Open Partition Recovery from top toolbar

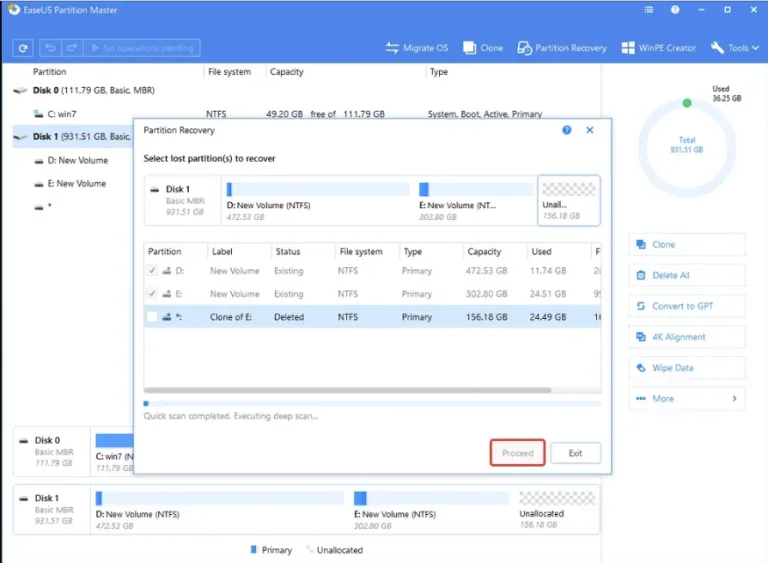pos(562,48)
